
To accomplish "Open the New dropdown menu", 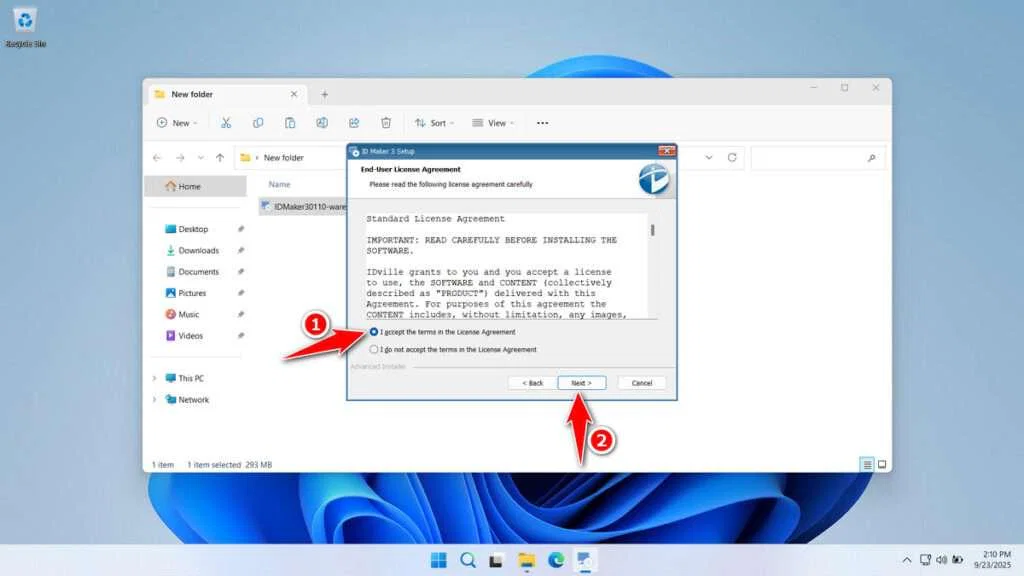I will pyautogui.click(x=177, y=122).
